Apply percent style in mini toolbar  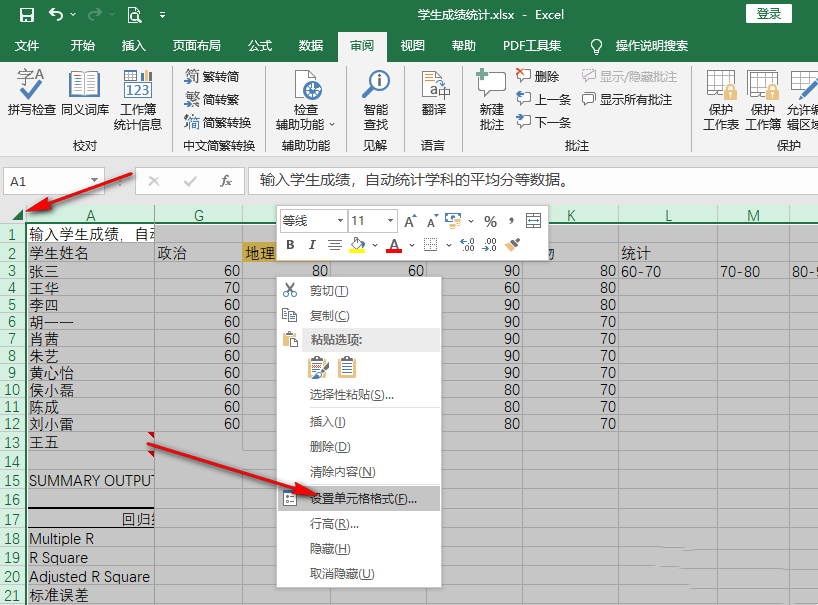[490, 221]
